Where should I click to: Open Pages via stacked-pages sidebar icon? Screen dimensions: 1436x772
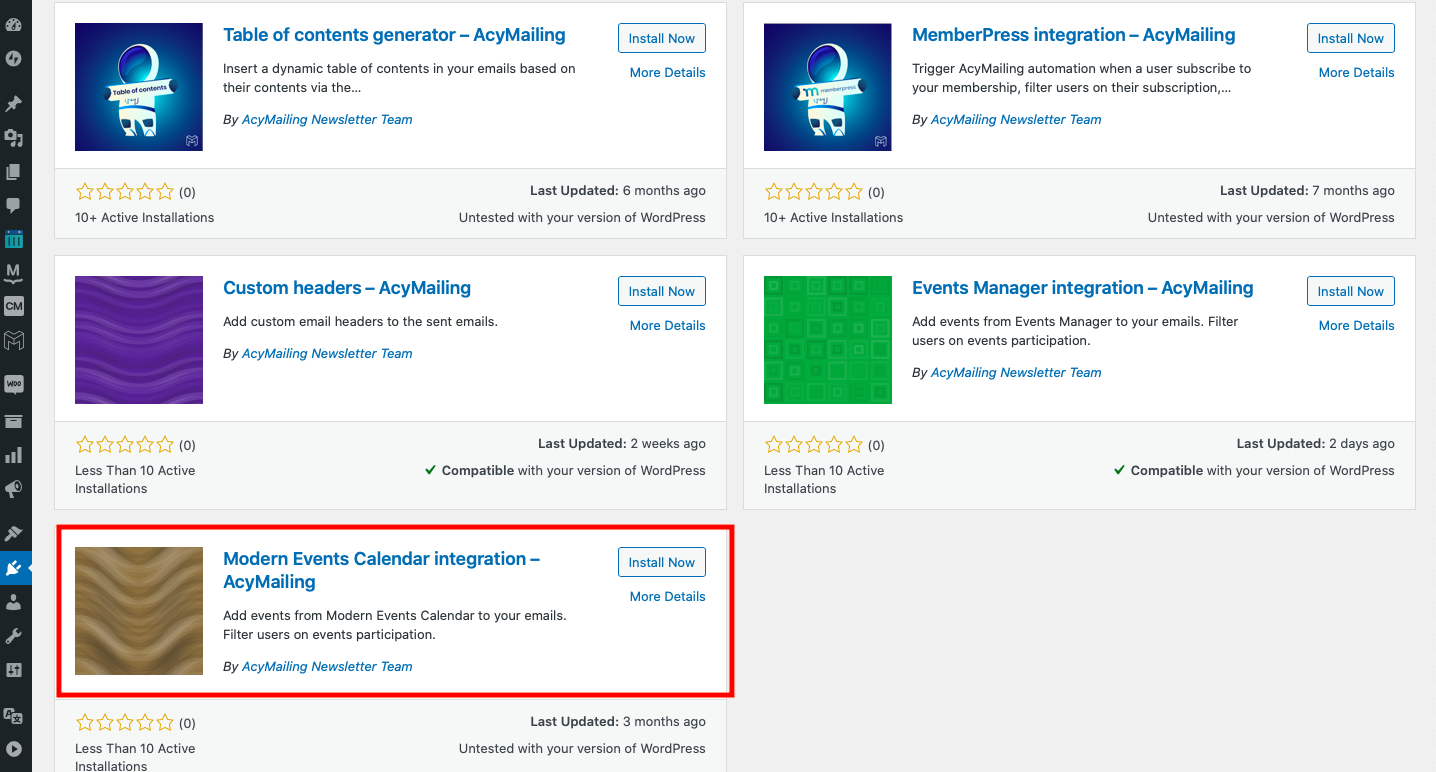(14, 172)
